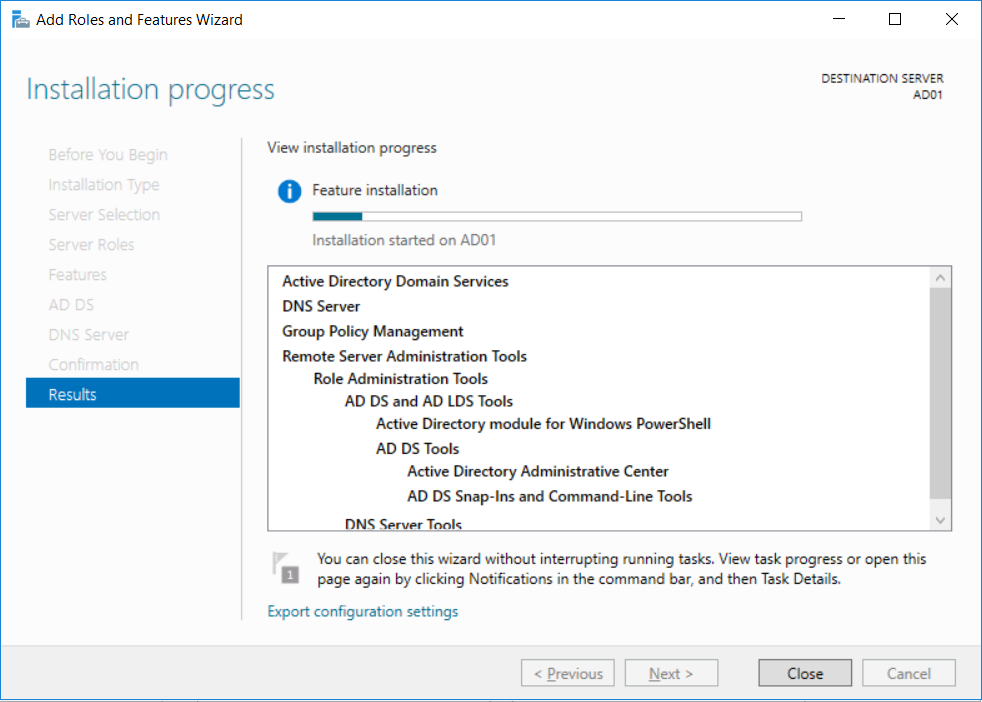
Task: Select the Results step in the sidebar
Action: pos(133,394)
